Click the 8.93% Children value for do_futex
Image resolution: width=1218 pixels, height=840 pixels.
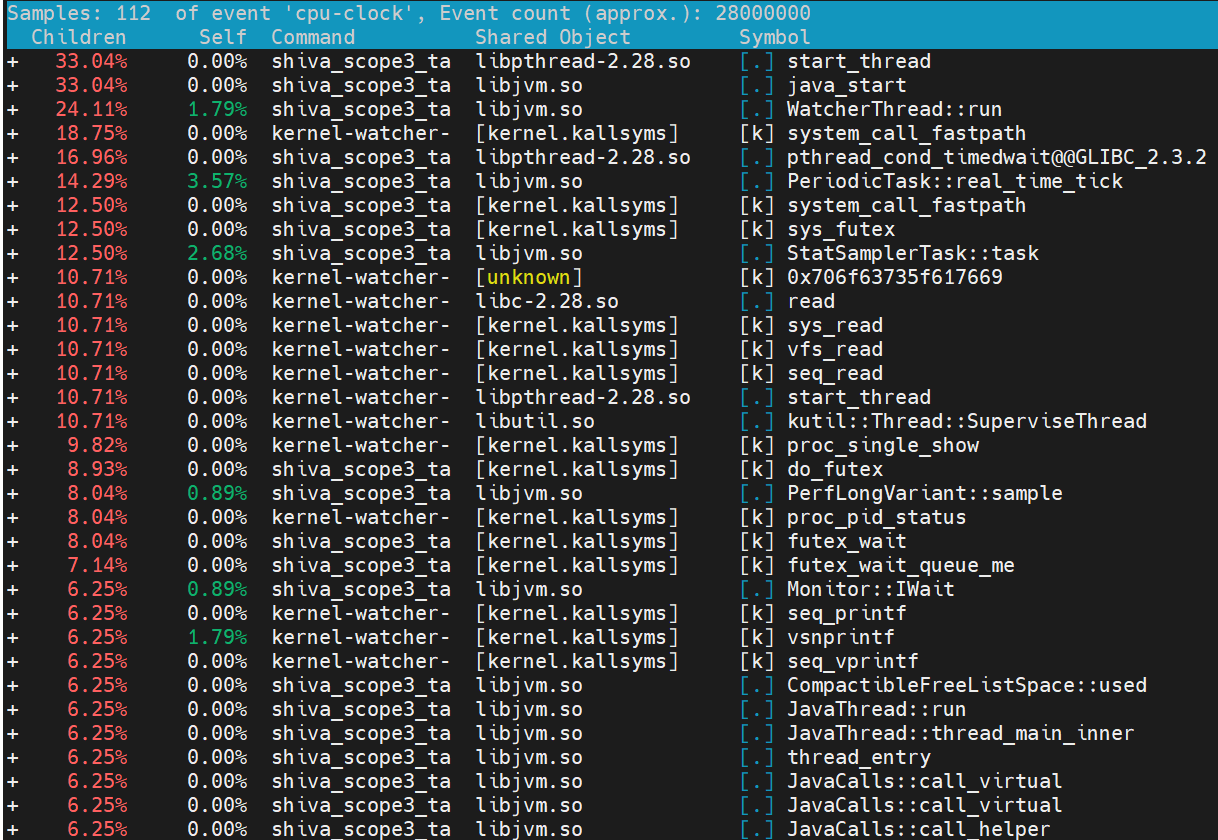point(97,470)
